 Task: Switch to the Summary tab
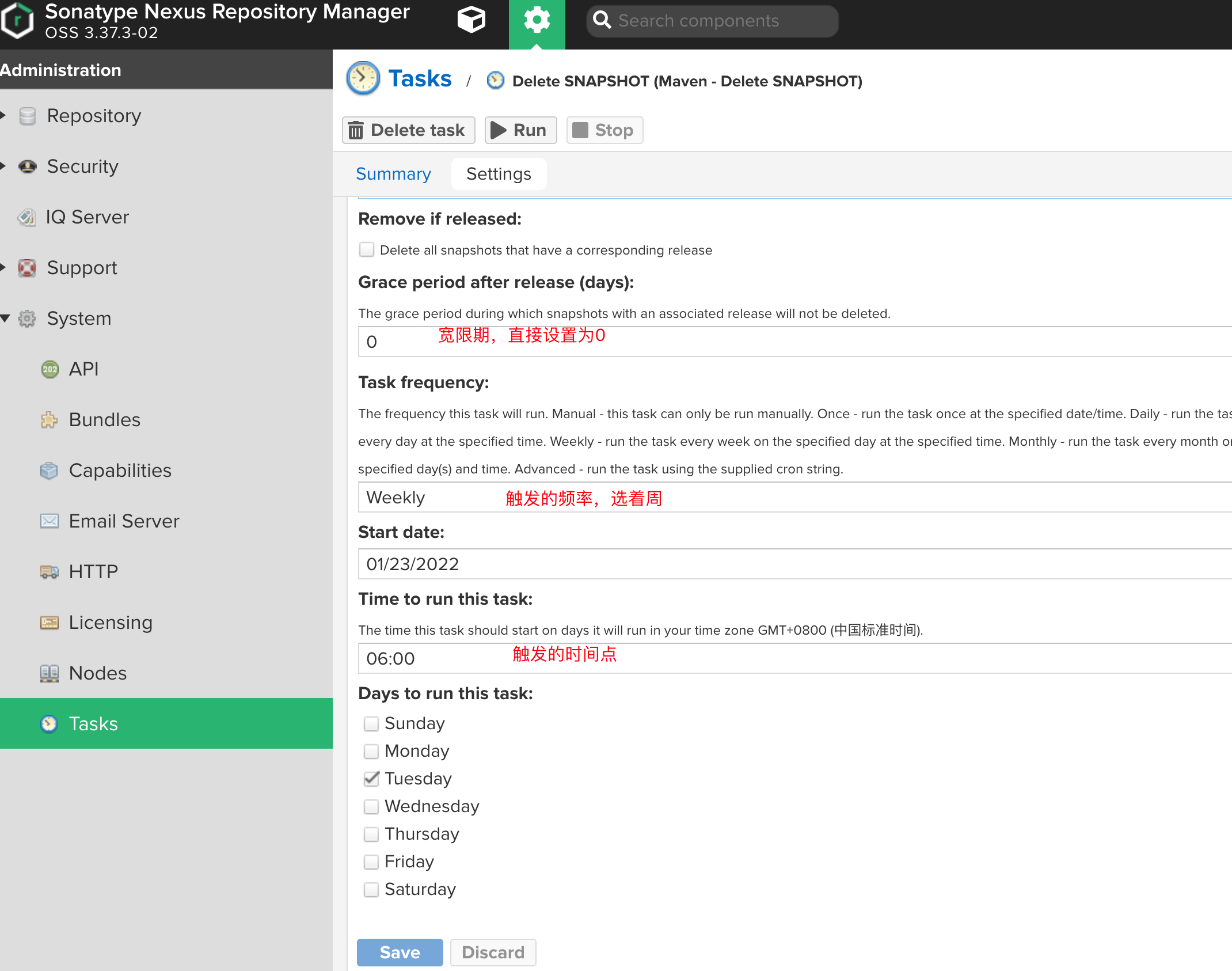coord(393,174)
